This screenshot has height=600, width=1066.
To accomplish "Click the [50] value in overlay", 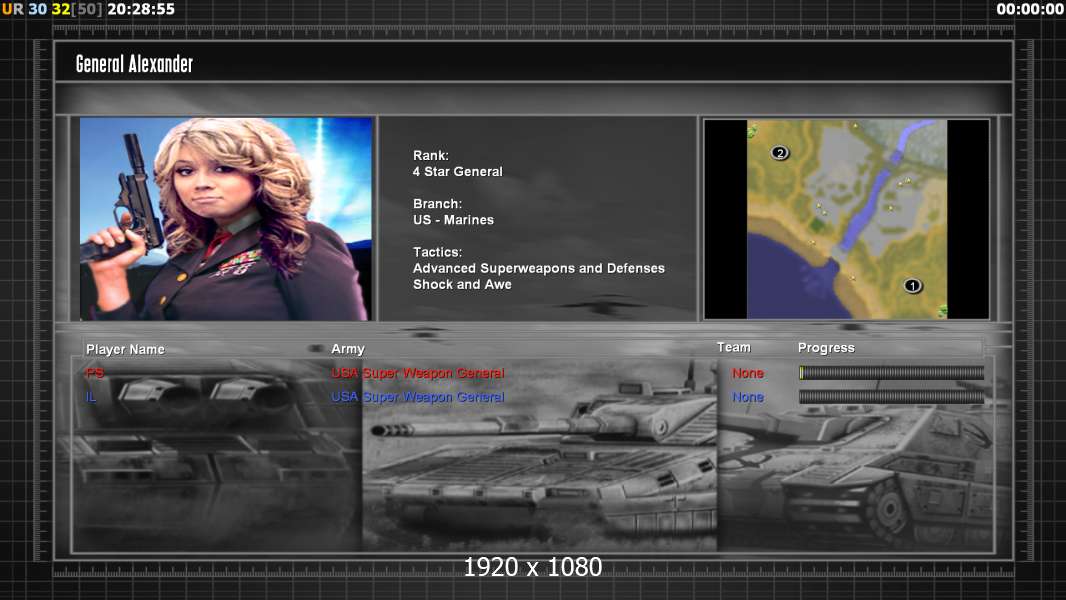I will point(86,9).
